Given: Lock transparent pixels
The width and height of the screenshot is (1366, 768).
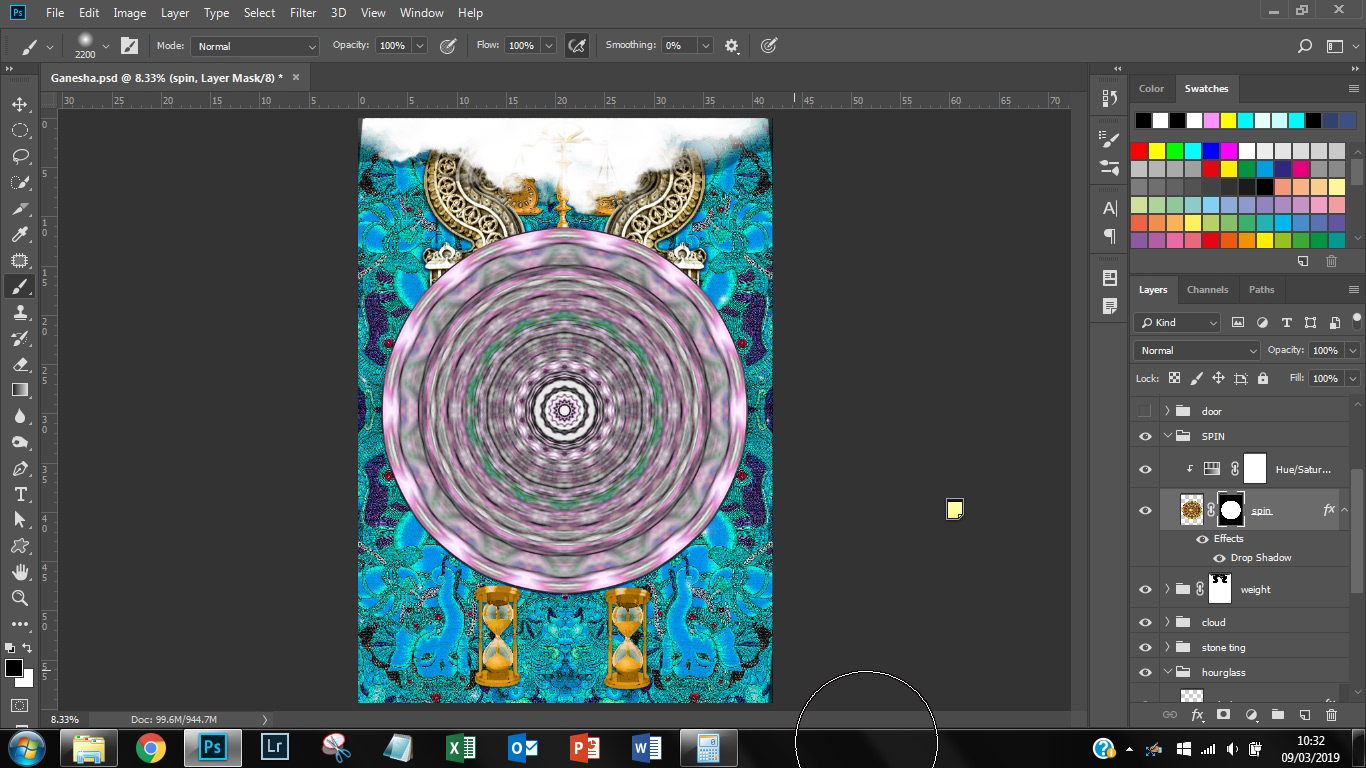Looking at the screenshot, I should tap(1174, 378).
